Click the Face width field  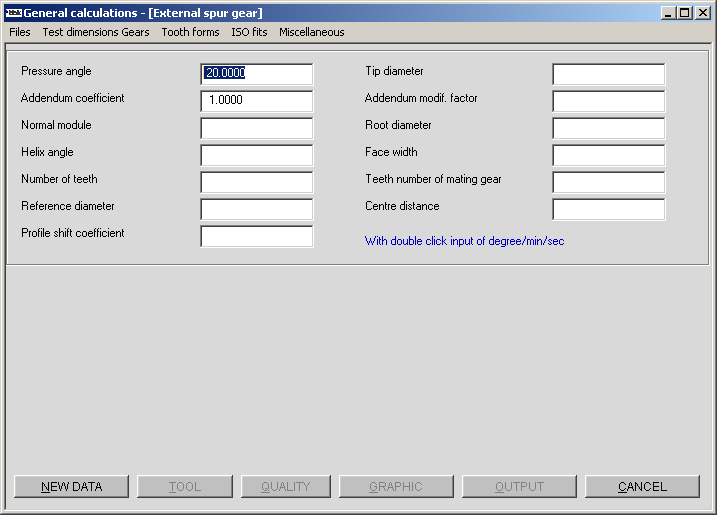coord(608,155)
